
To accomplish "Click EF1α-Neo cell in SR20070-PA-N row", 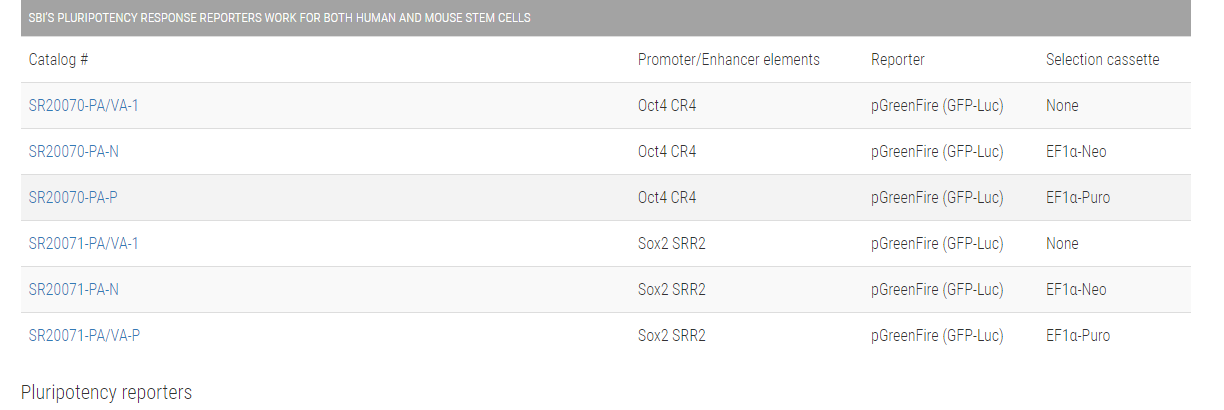I will pos(1076,151).
